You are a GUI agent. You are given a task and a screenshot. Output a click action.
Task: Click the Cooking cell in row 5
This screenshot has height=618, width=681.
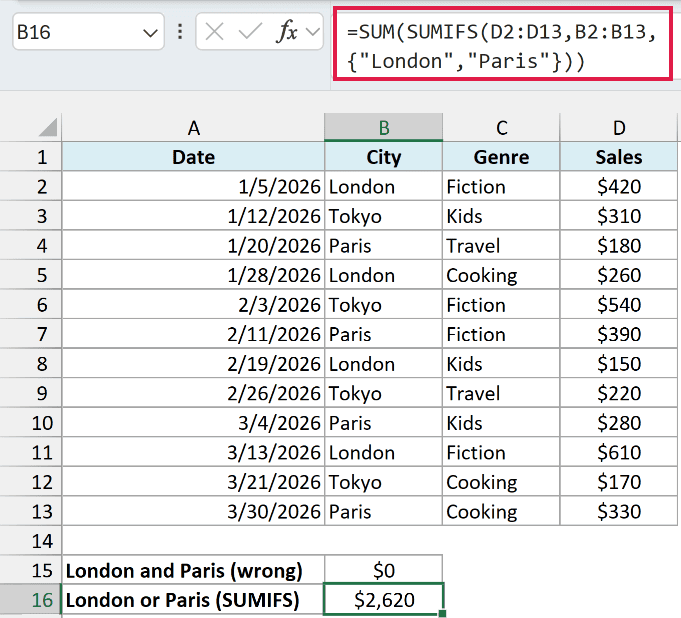tap(501, 275)
